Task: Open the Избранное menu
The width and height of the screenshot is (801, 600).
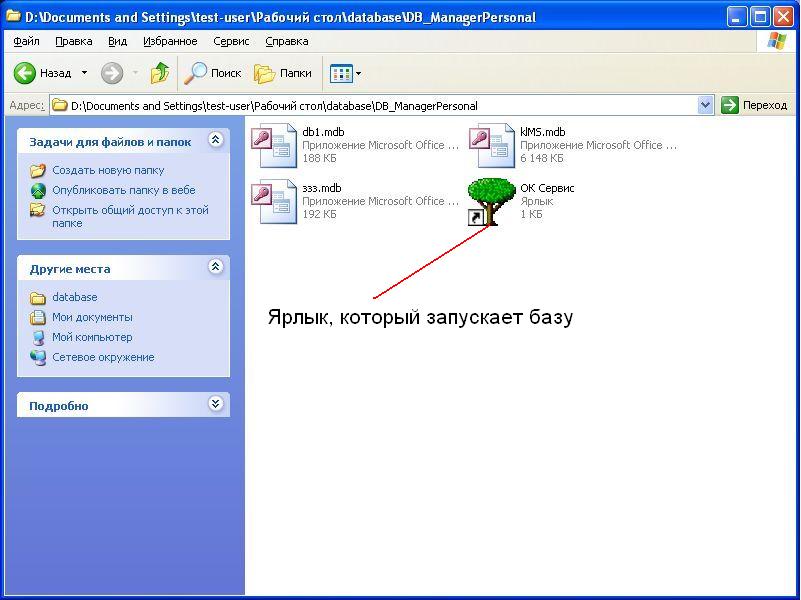Action: pyautogui.click(x=170, y=41)
